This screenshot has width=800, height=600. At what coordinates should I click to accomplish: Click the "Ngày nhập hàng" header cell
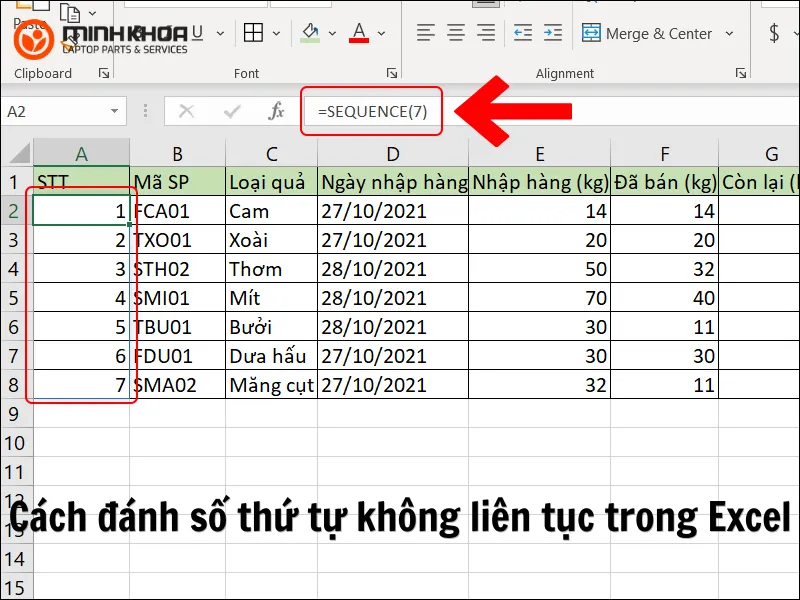pyautogui.click(x=393, y=182)
